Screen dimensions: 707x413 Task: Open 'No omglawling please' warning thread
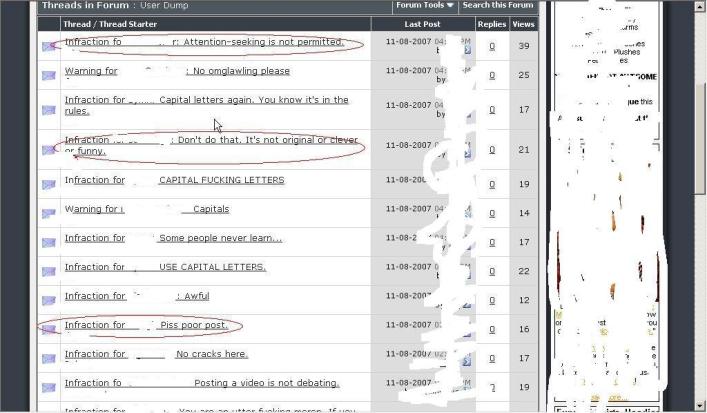click(x=241, y=71)
